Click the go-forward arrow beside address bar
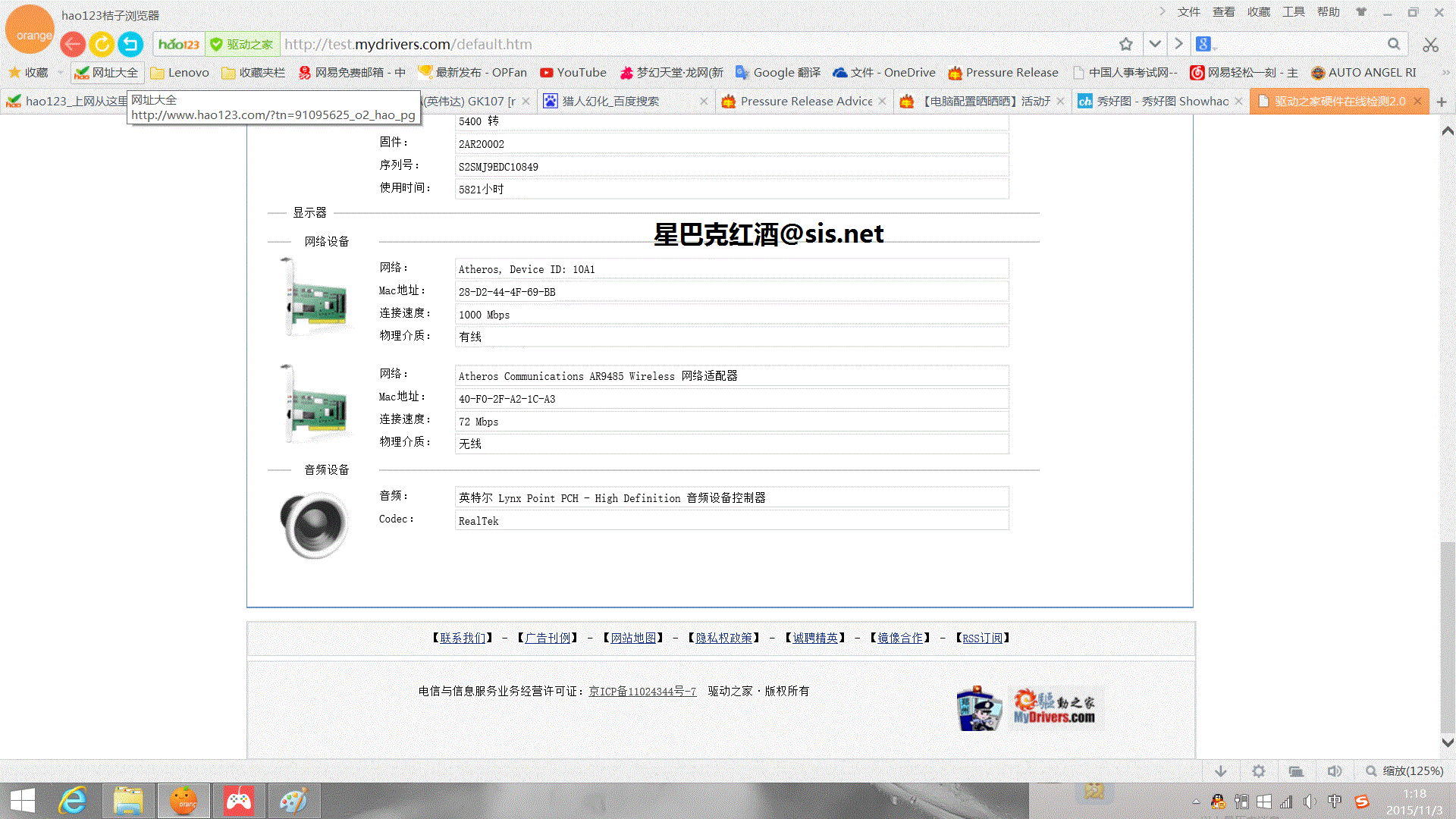This screenshot has height=819, width=1456. 1178,44
